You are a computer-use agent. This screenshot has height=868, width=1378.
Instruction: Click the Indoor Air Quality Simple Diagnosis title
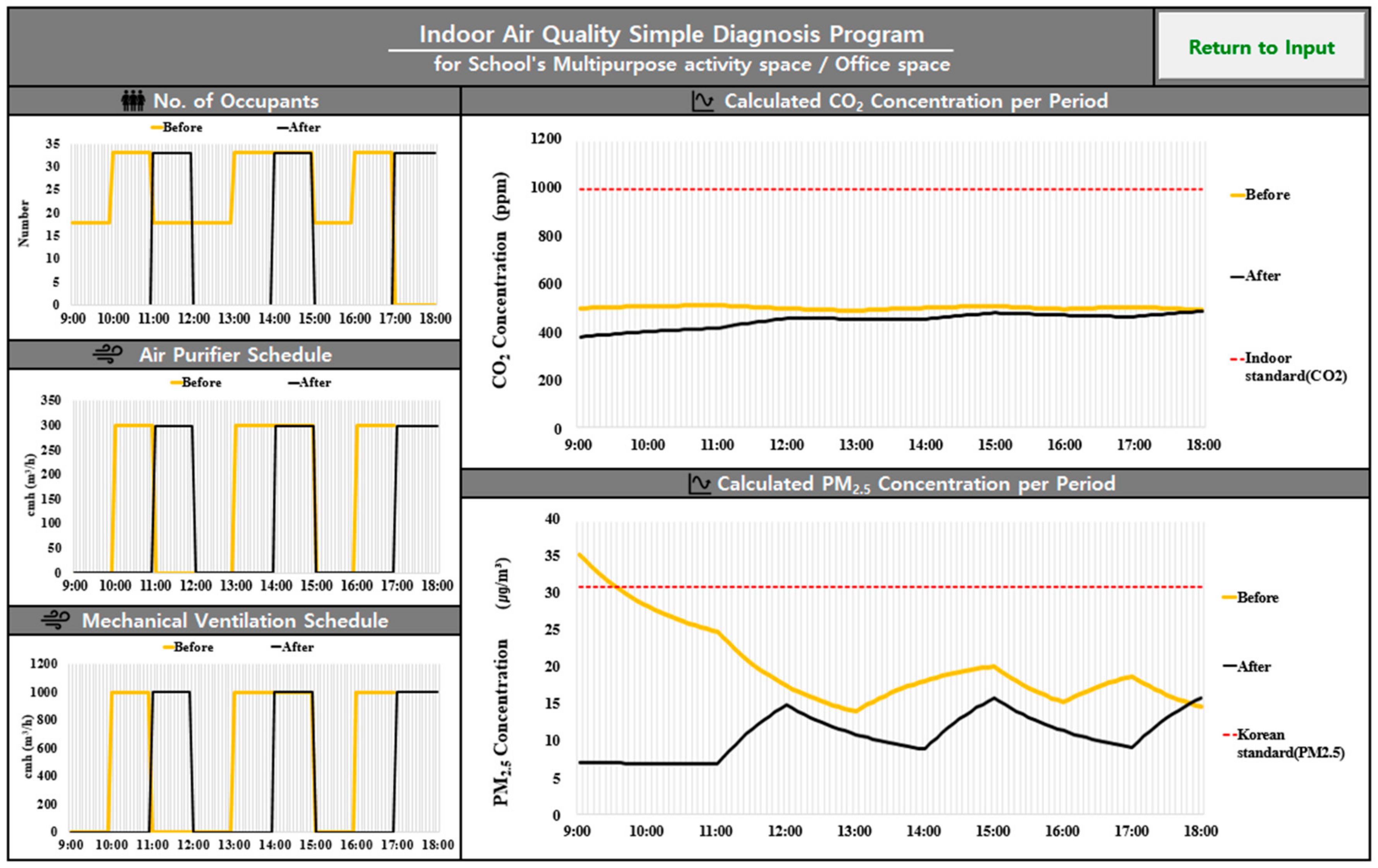coord(671,34)
